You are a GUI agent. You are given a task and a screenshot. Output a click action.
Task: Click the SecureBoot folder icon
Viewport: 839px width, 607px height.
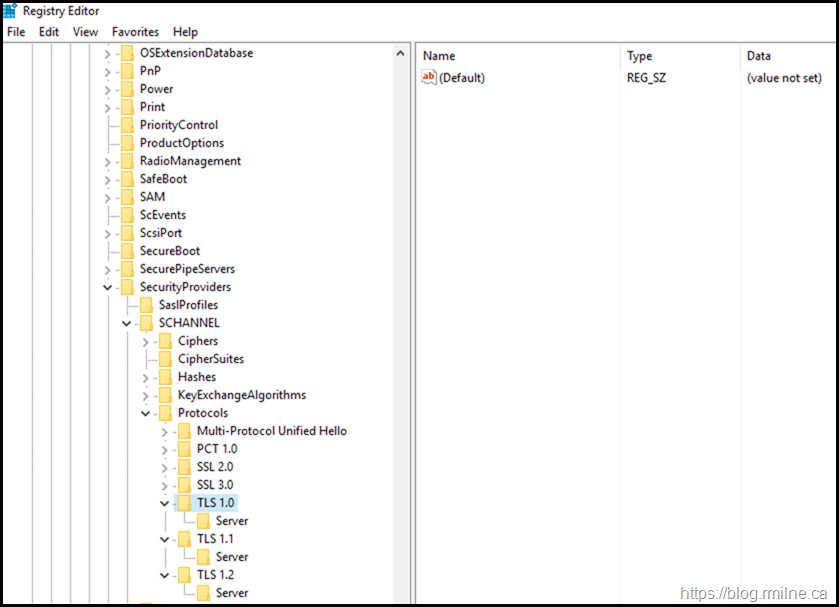point(127,251)
